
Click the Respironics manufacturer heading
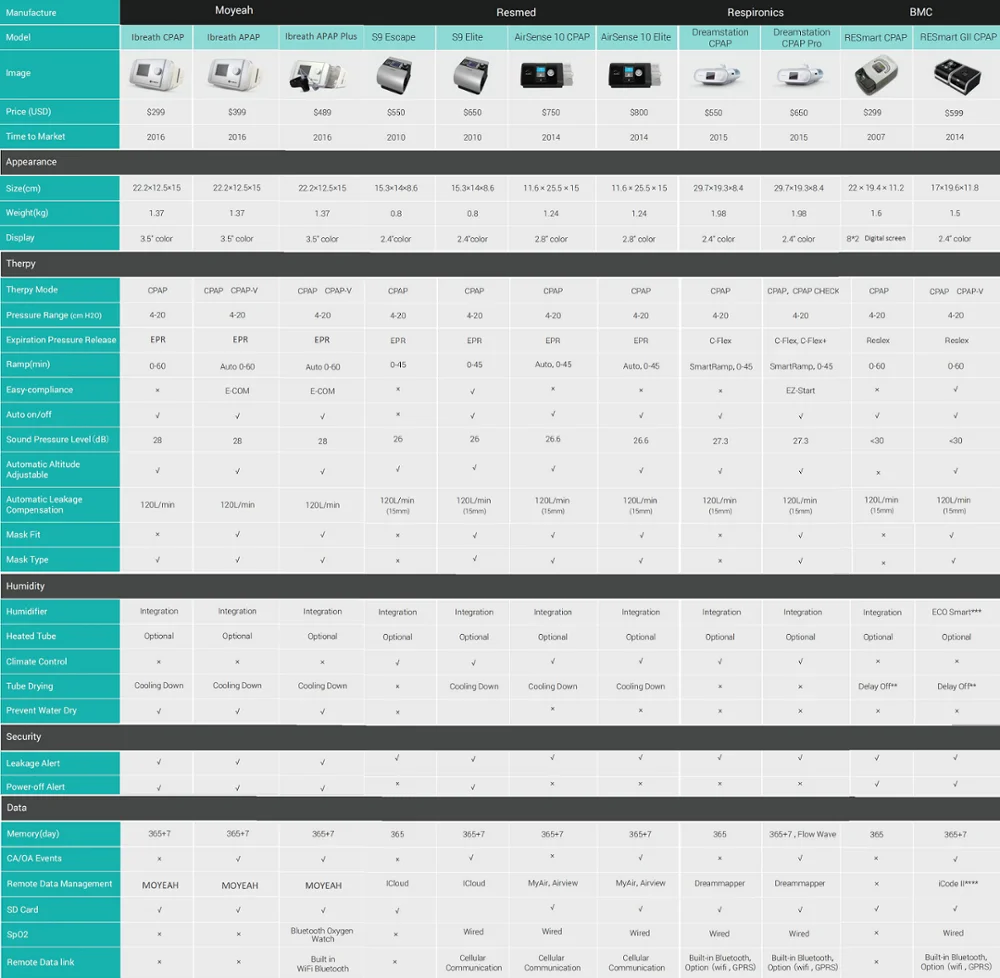(x=755, y=12)
